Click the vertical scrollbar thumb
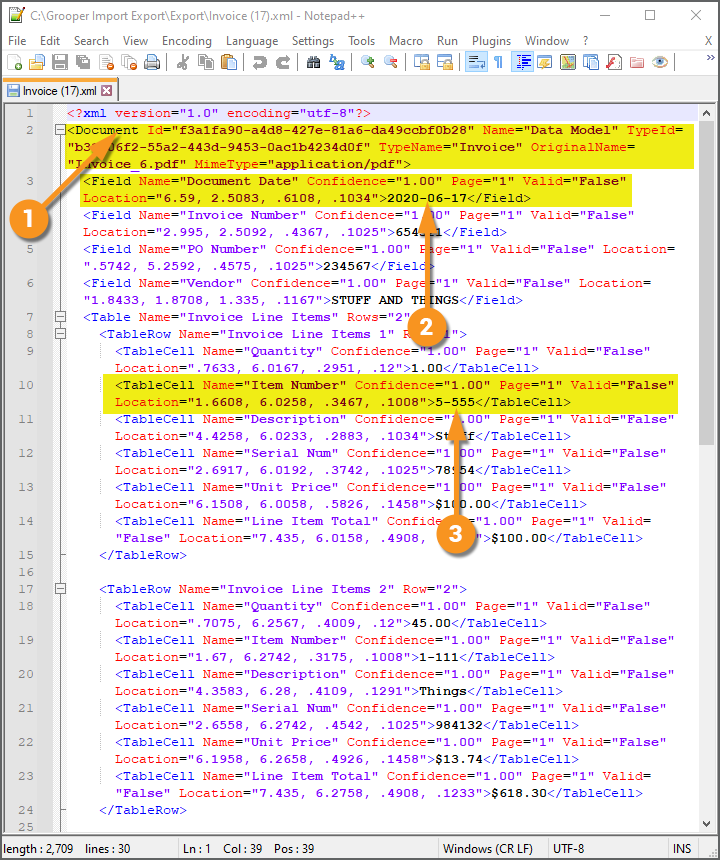This screenshot has height=860, width=720. [706, 283]
